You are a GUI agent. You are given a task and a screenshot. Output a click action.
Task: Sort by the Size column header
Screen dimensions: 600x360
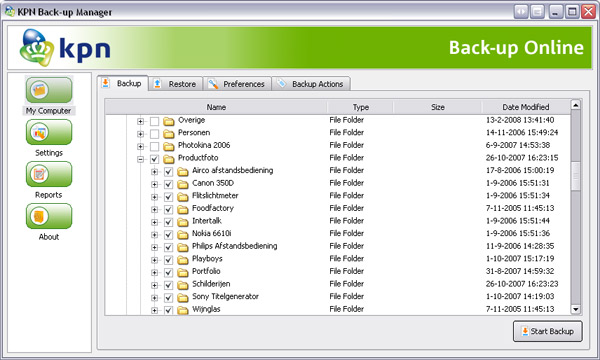(x=438, y=107)
